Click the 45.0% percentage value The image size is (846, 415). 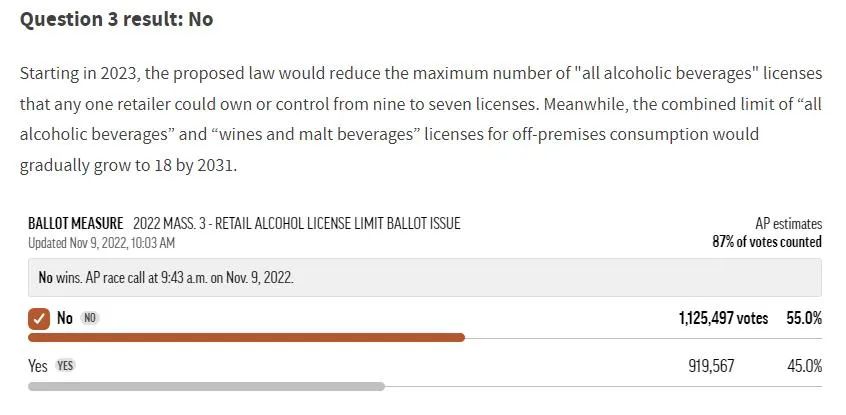(x=804, y=366)
